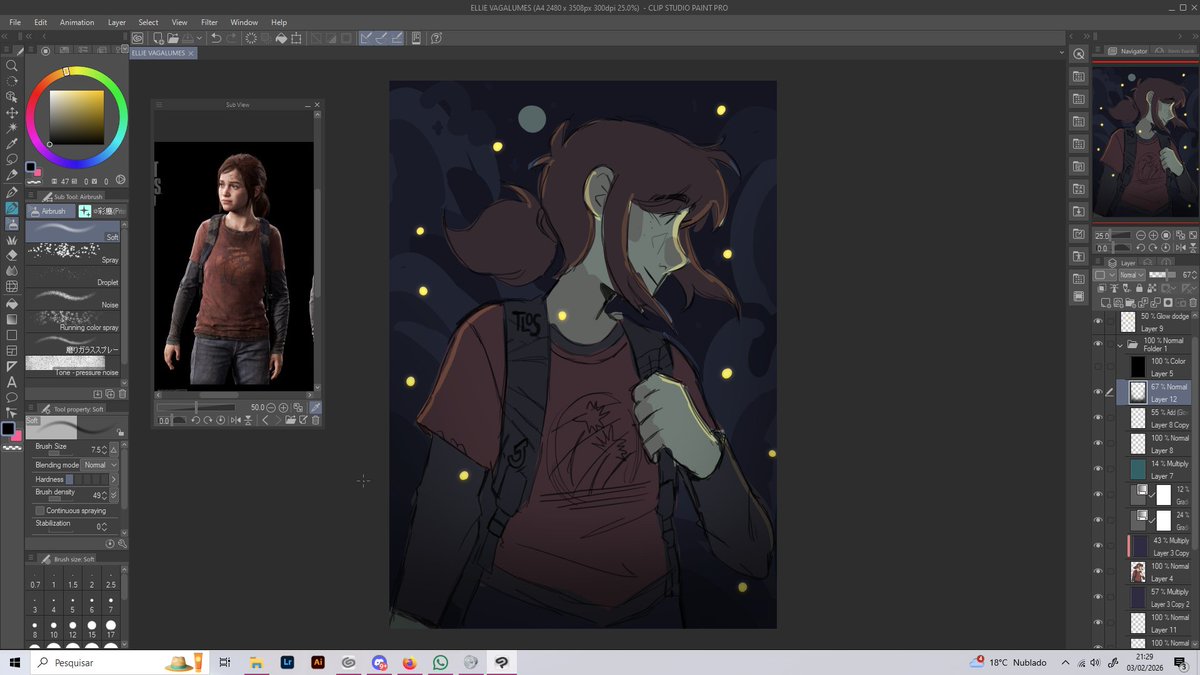
Task: Open Lightroom from the taskbar
Action: coord(287,662)
